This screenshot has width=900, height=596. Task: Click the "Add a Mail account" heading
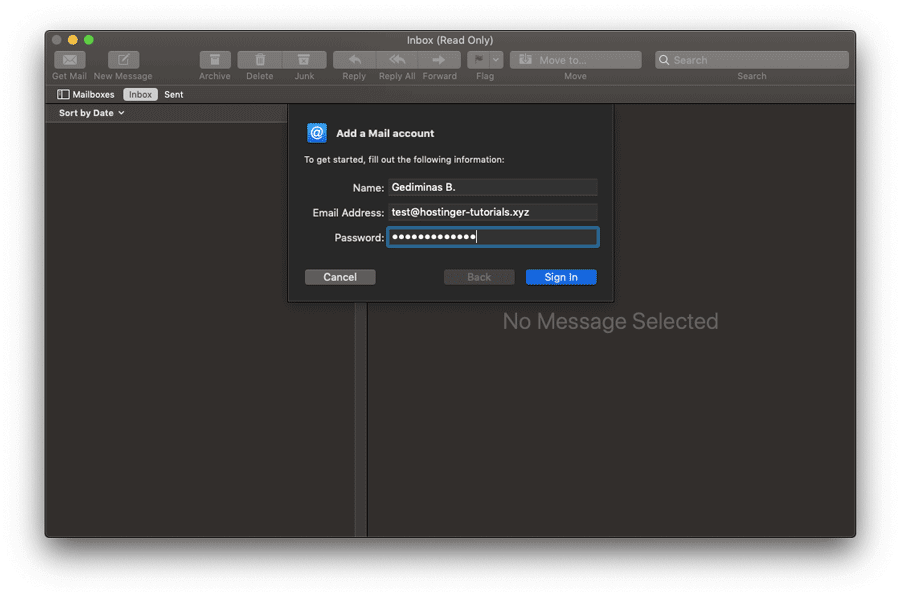[385, 133]
